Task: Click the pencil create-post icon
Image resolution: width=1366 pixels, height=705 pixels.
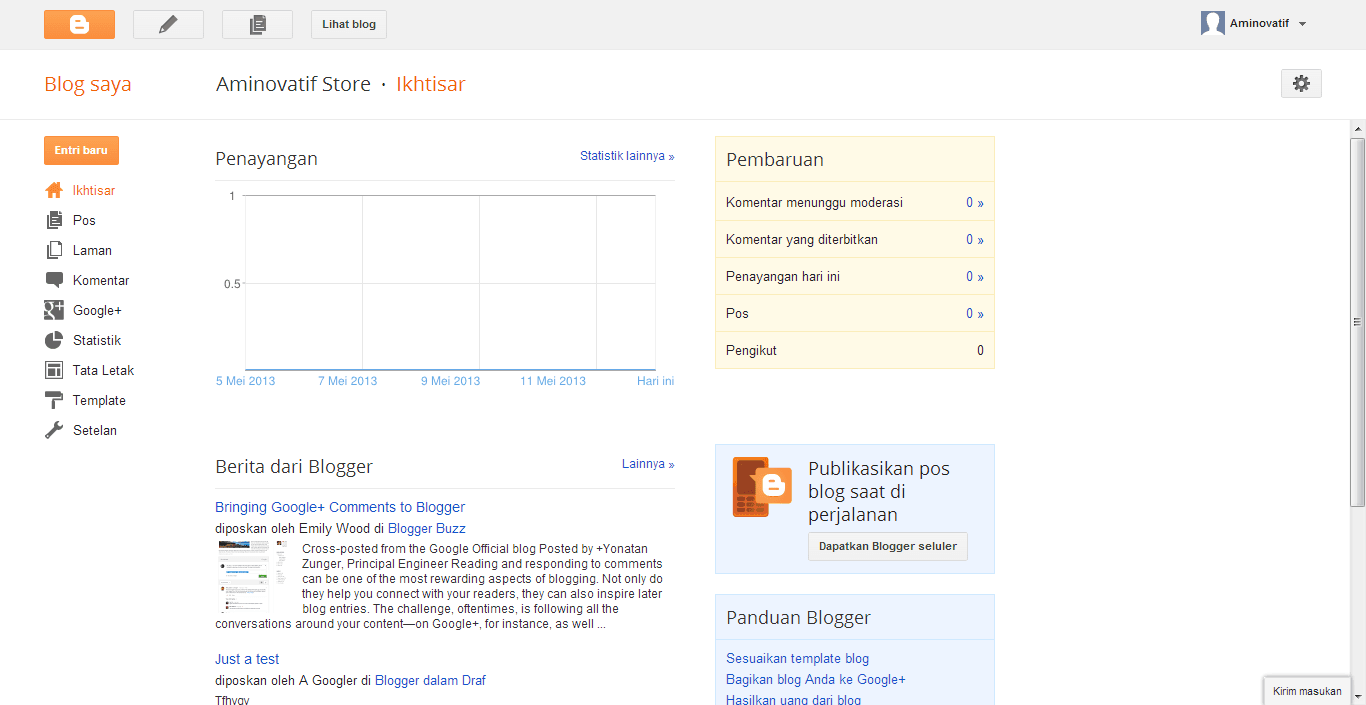Action: [168, 24]
